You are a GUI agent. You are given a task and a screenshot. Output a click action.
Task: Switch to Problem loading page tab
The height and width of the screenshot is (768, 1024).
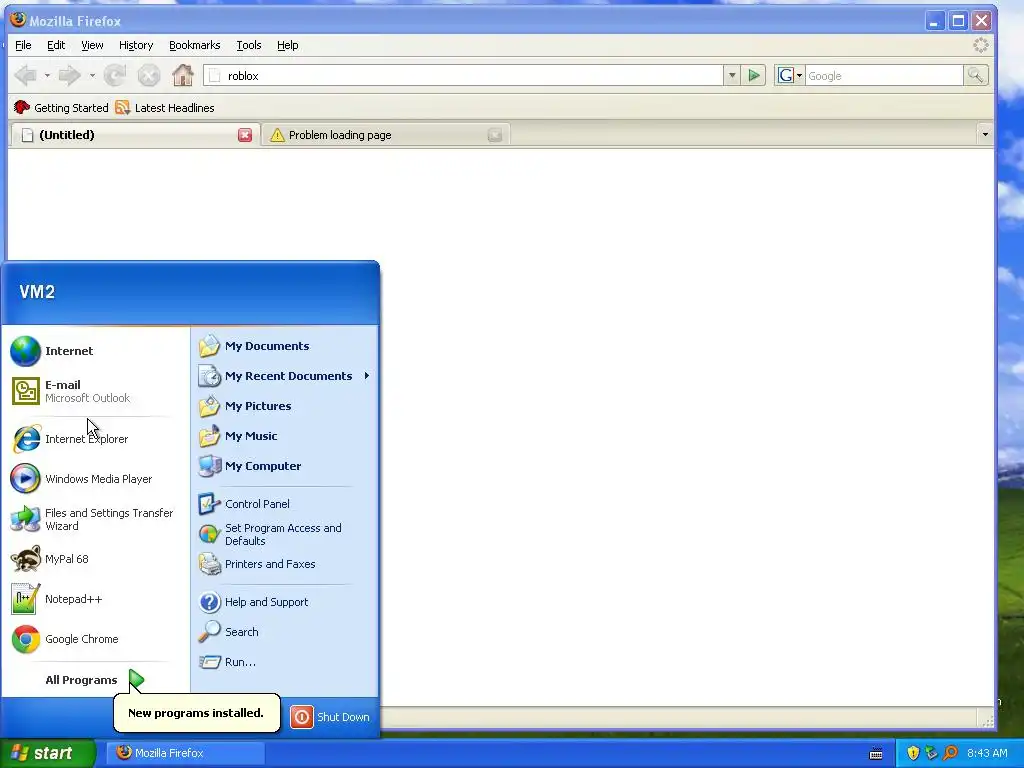(x=385, y=135)
